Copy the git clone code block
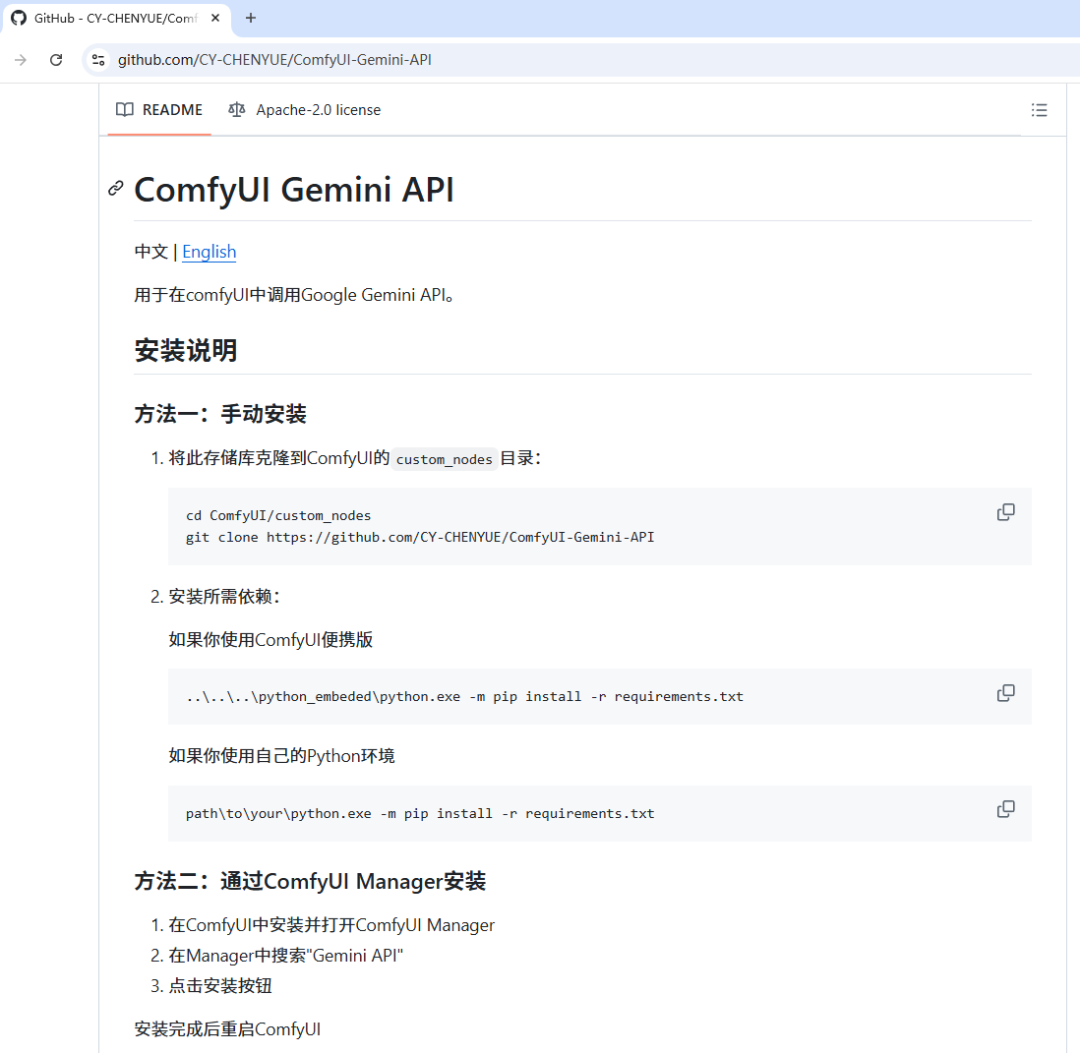The width and height of the screenshot is (1080, 1053). 1006,512
